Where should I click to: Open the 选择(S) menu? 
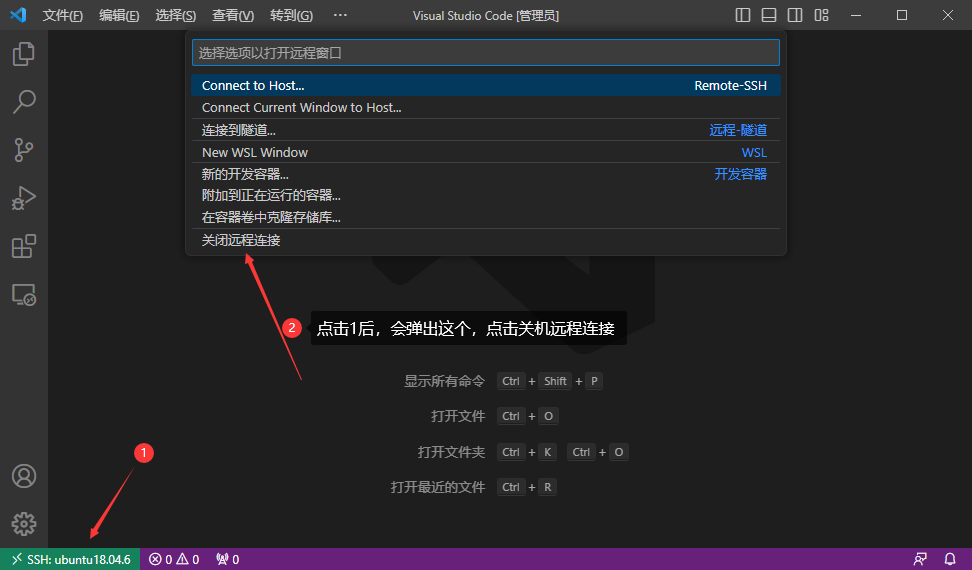(175, 15)
